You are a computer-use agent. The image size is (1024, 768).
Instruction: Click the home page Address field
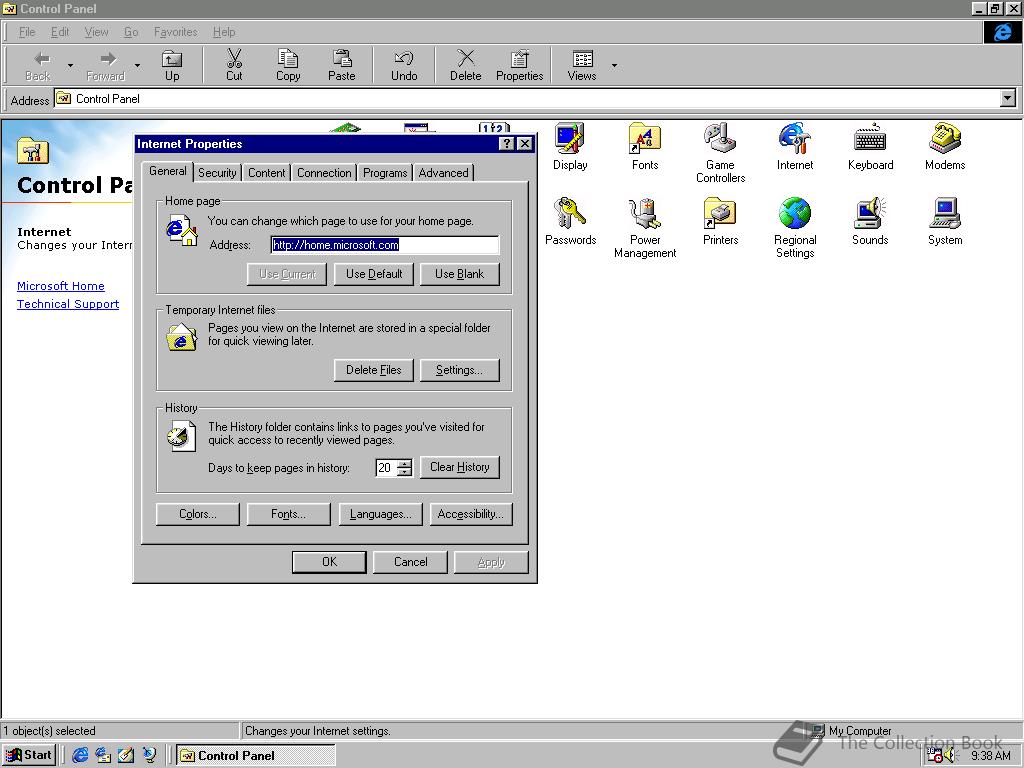pos(385,245)
